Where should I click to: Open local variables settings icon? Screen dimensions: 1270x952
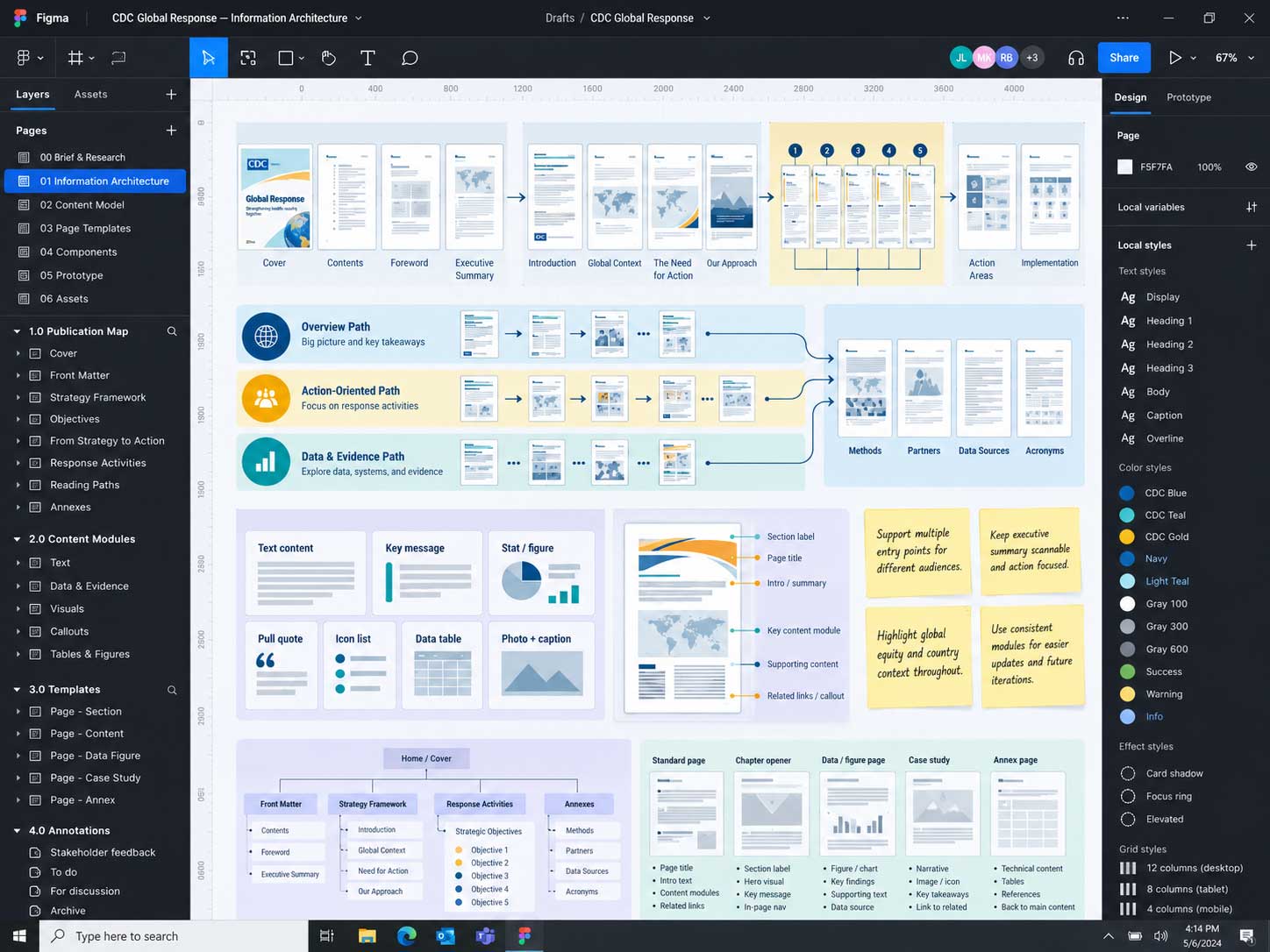[1252, 207]
